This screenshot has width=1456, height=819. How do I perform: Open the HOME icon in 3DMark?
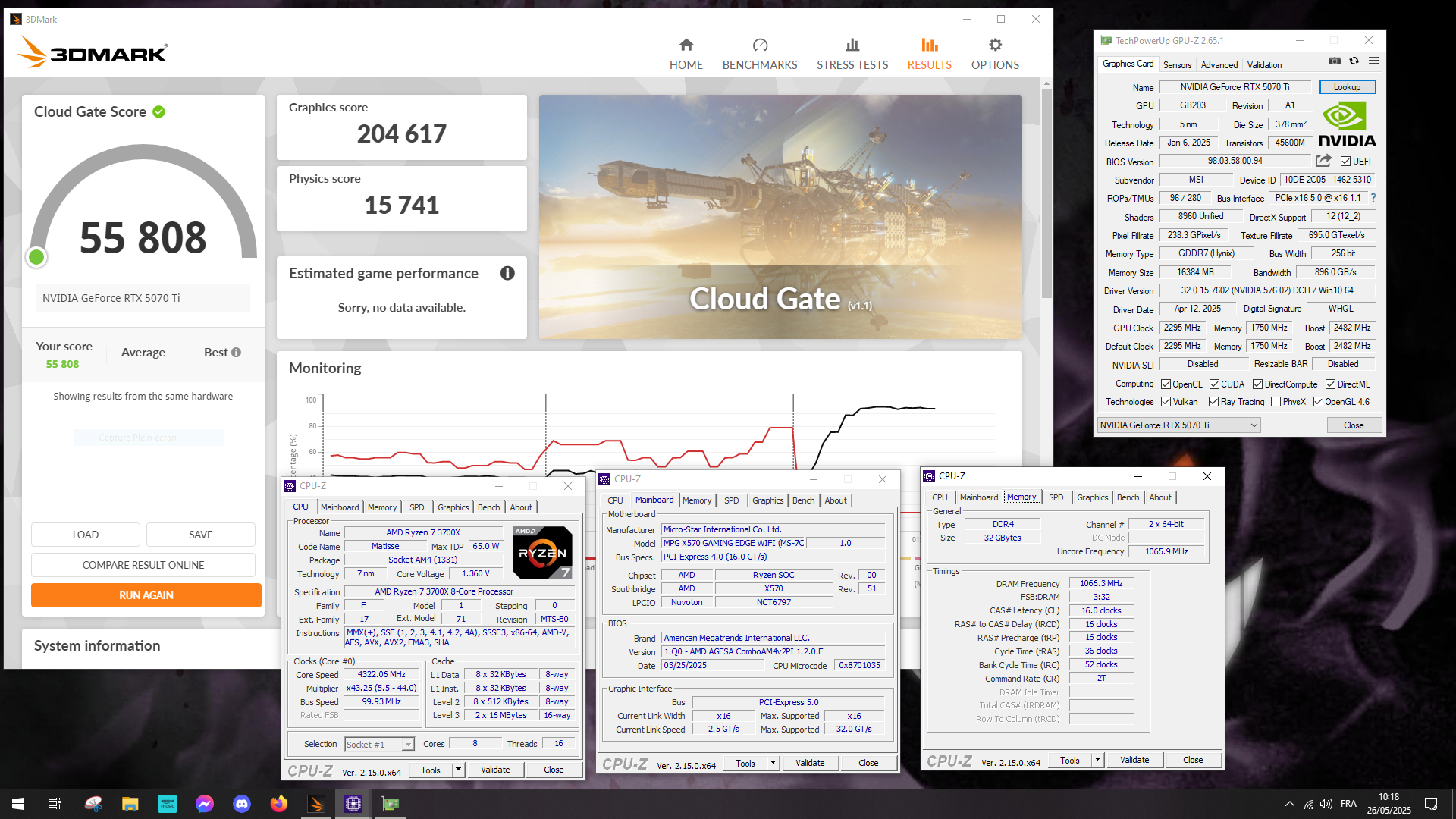(x=686, y=45)
